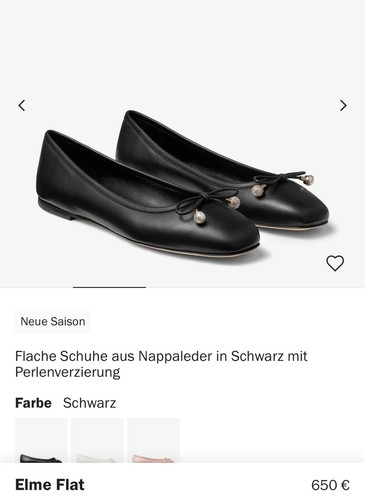Screen dimensions: 365x500
Task: Click the Flache Schuhe aus Nappaleder title
Action: click(161, 364)
